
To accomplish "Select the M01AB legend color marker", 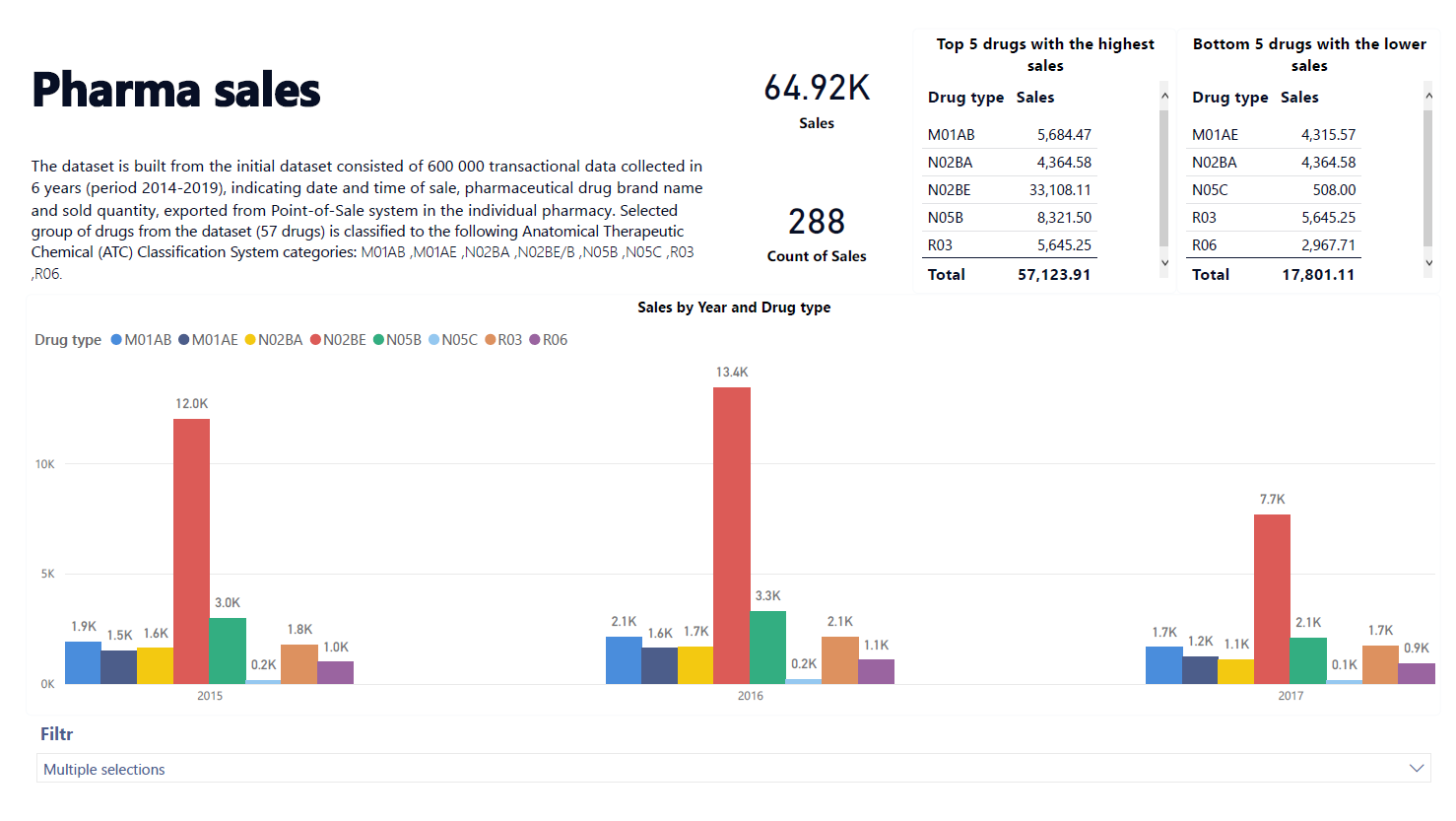I will (x=115, y=339).
